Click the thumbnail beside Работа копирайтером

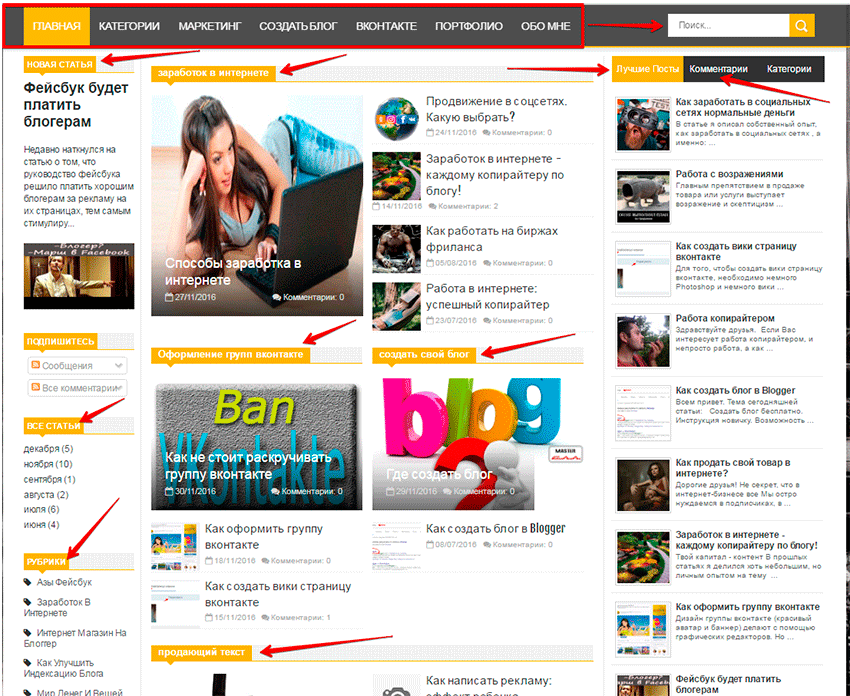click(643, 340)
